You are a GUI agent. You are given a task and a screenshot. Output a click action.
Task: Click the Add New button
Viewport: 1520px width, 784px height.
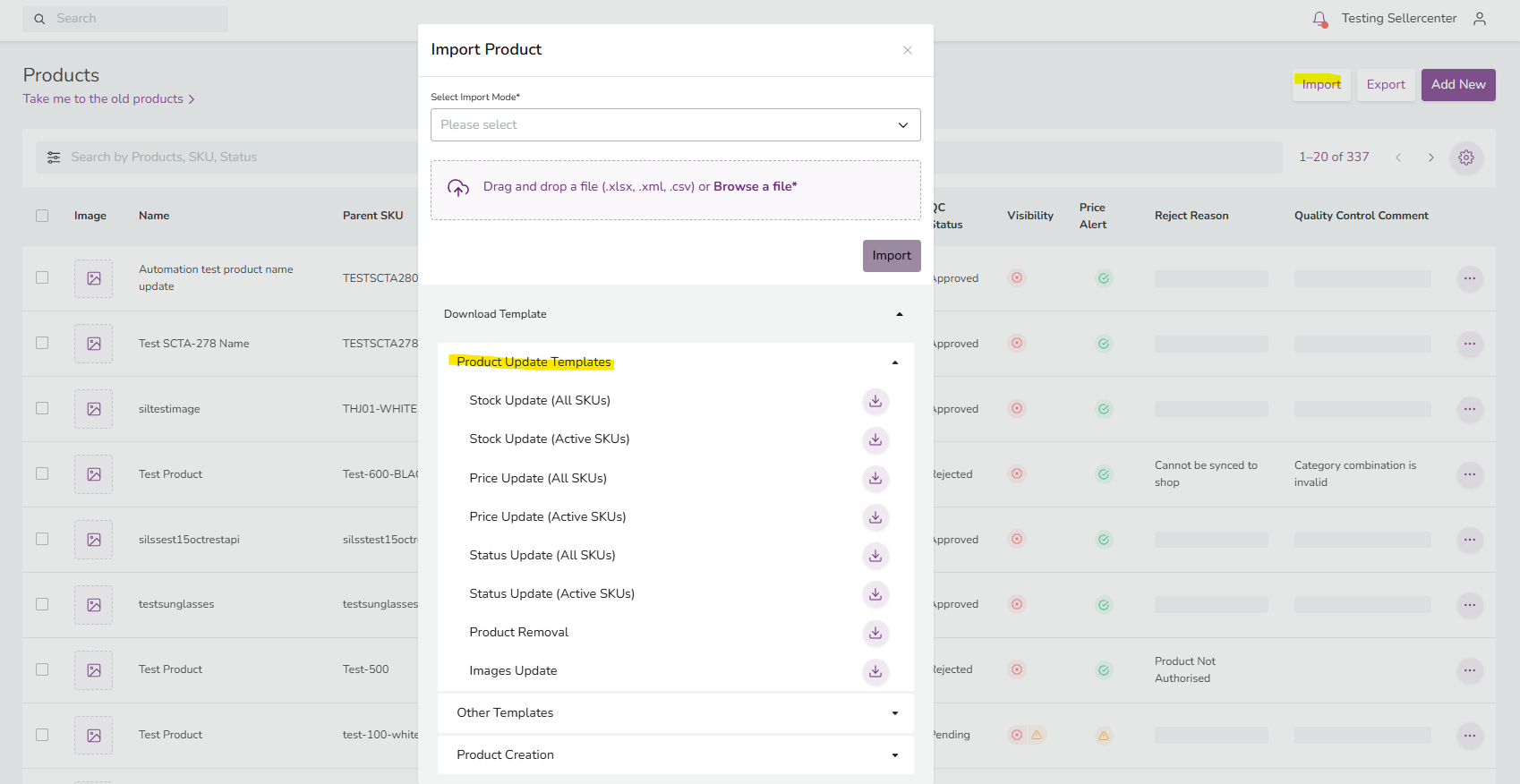1458,85
